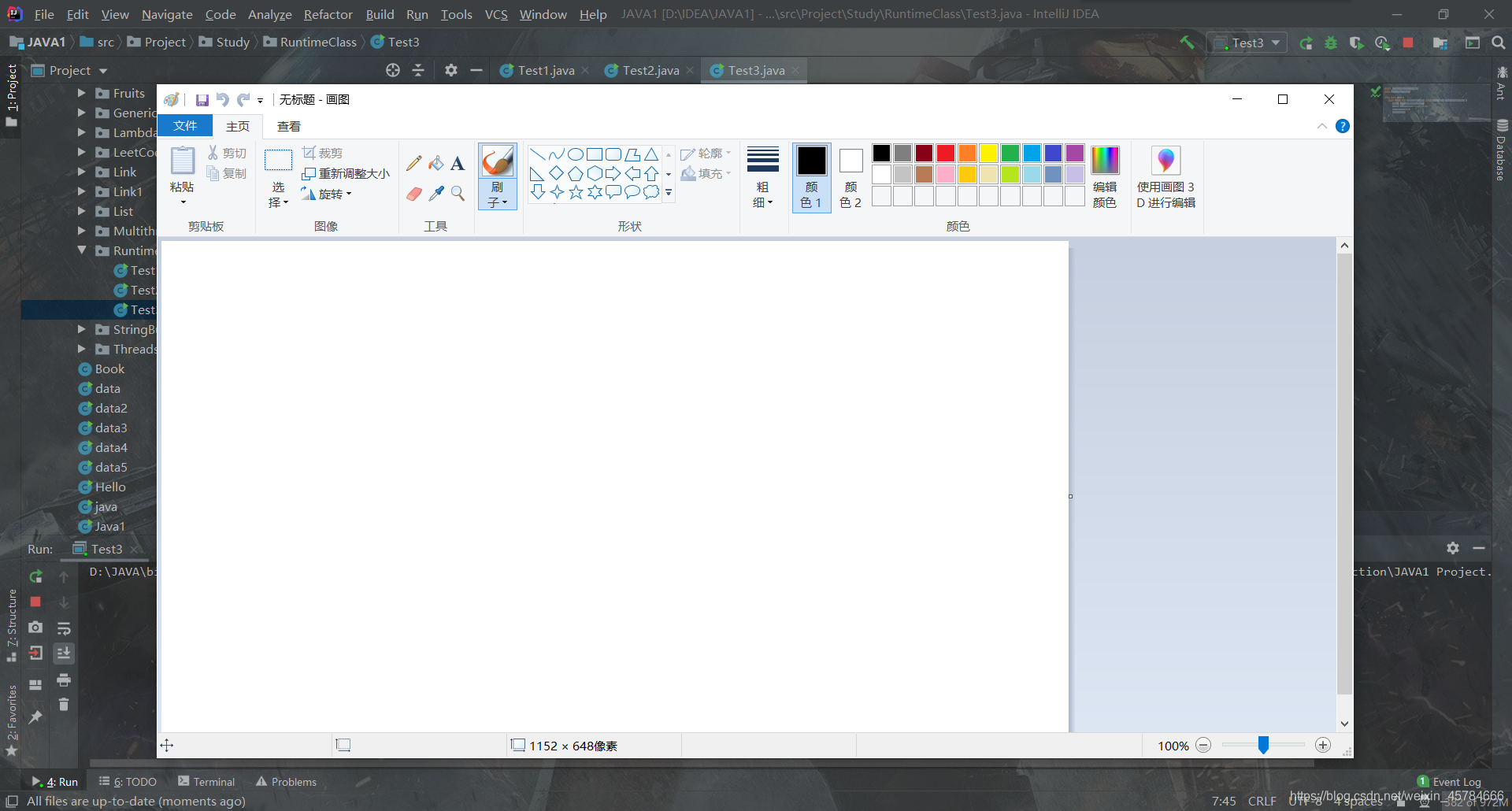Select the Pencil tool in Paint
The width and height of the screenshot is (1512, 811).
(413, 164)
